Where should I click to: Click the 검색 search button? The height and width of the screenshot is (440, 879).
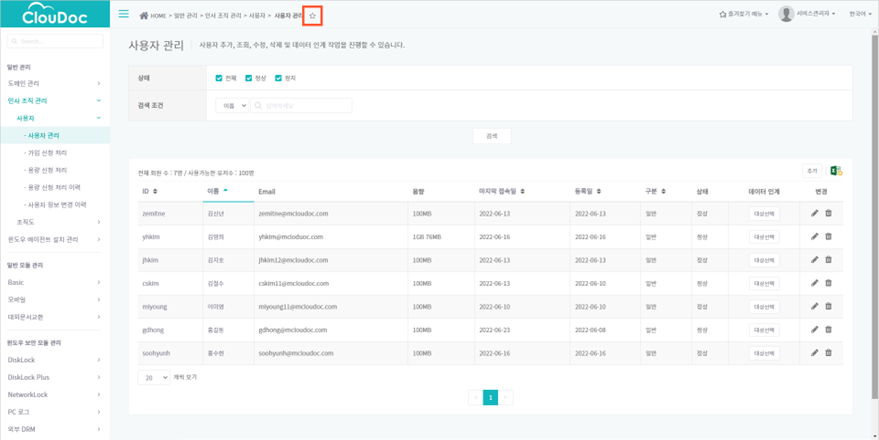pyautogui.click(x=492, y=136)
